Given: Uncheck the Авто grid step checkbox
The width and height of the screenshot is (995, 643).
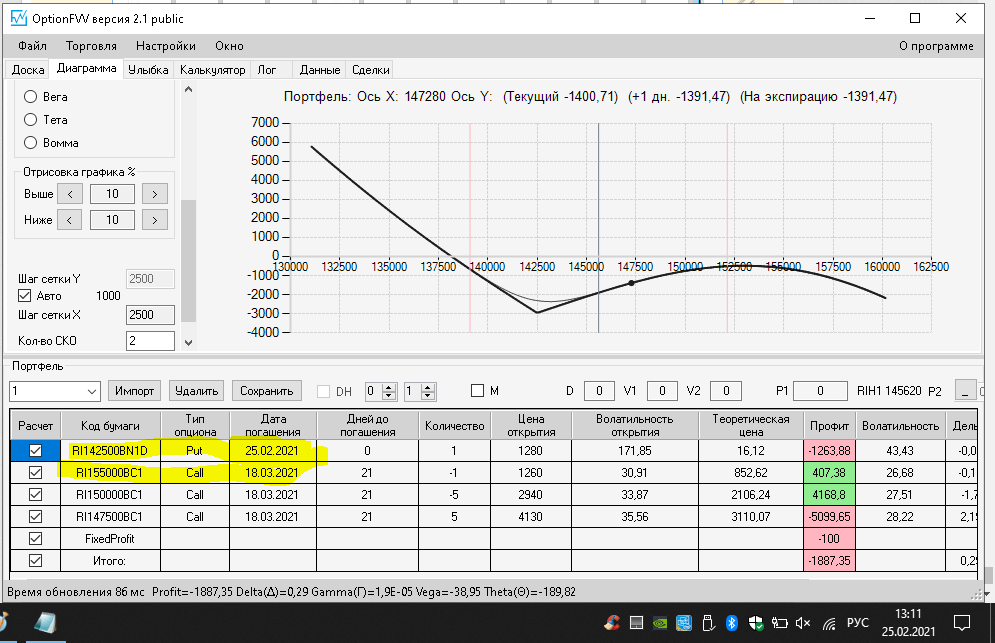Looking at the screenshot, I should [25, 295].
